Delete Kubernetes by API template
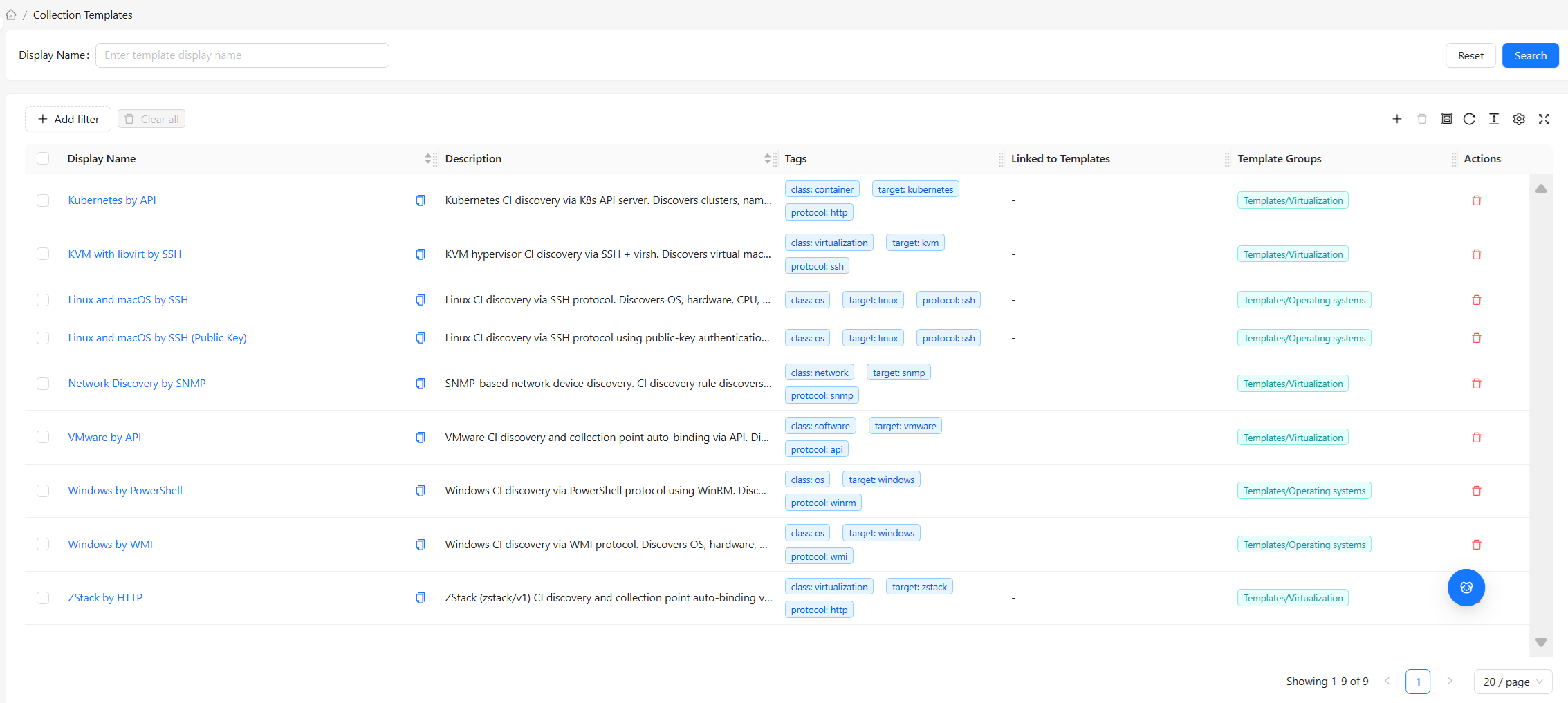This screenshot has width=1568, height=703. [x=1477, y=200]
